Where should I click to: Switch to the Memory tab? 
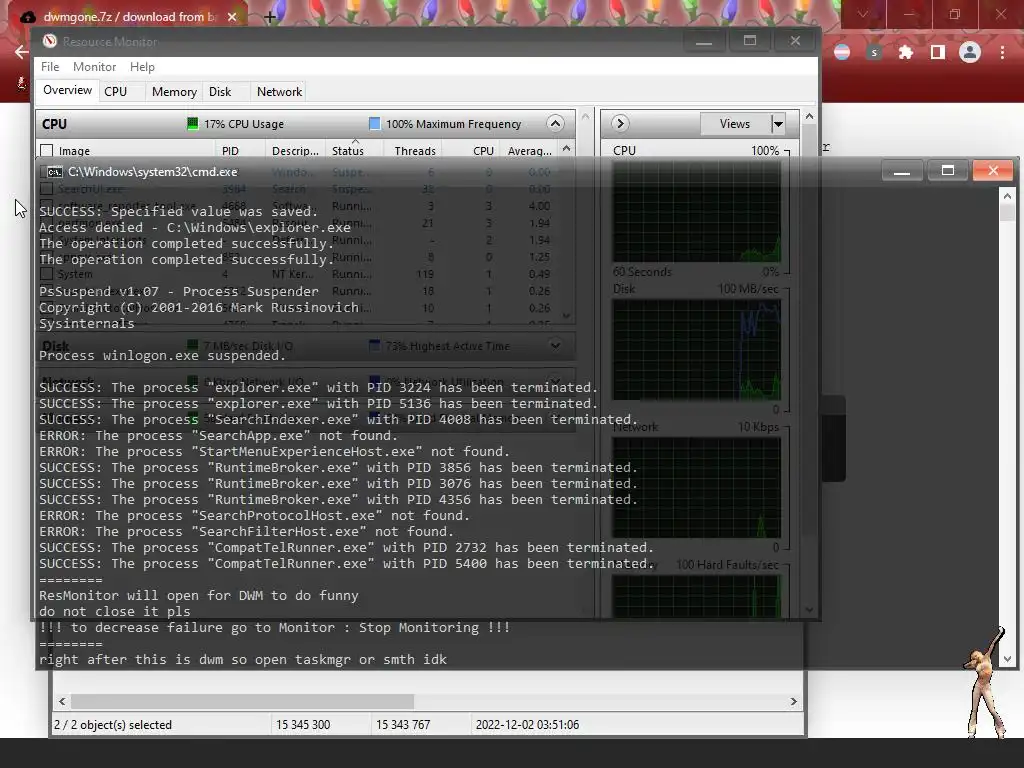pyautogui.click(x=174, y=91)
